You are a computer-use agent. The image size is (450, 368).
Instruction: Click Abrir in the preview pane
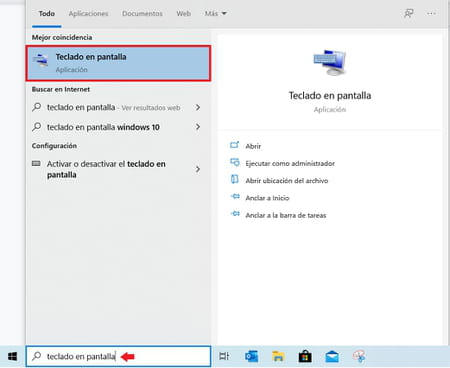pyautogui.click(x=253, y=146)
